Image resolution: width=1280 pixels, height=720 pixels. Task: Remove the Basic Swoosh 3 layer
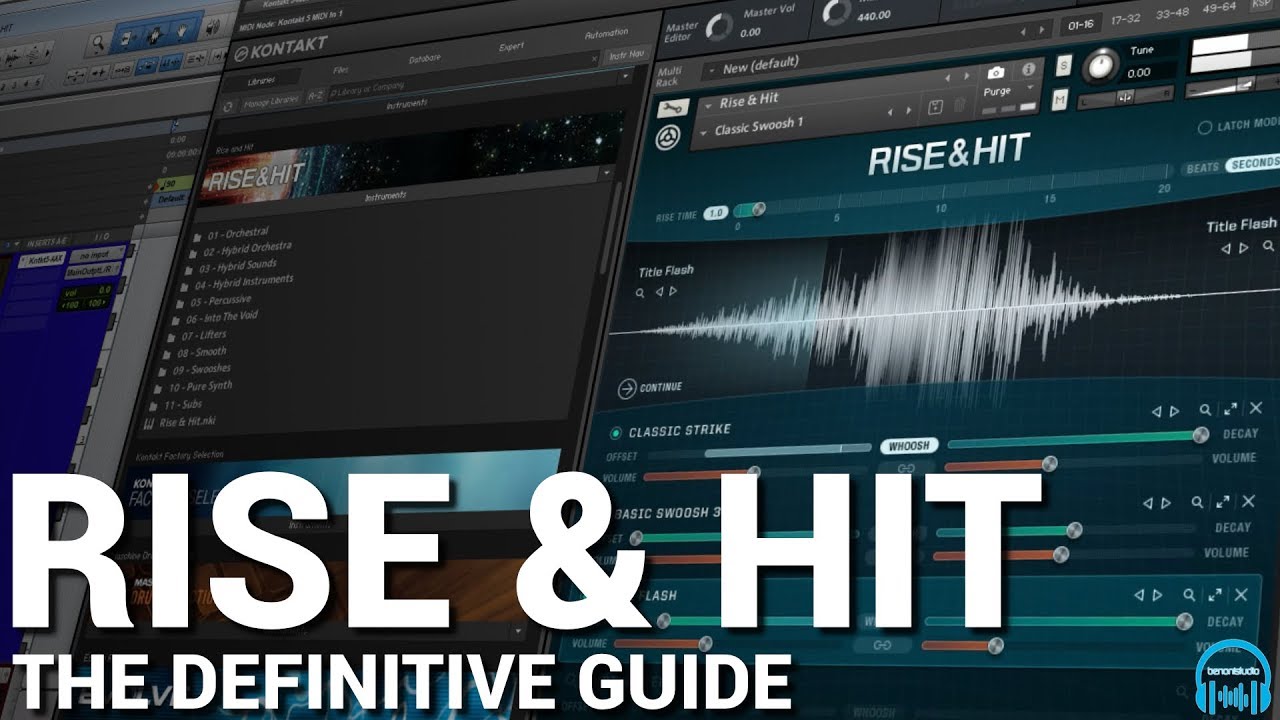pyautogui.click(x=1248, y=501)
